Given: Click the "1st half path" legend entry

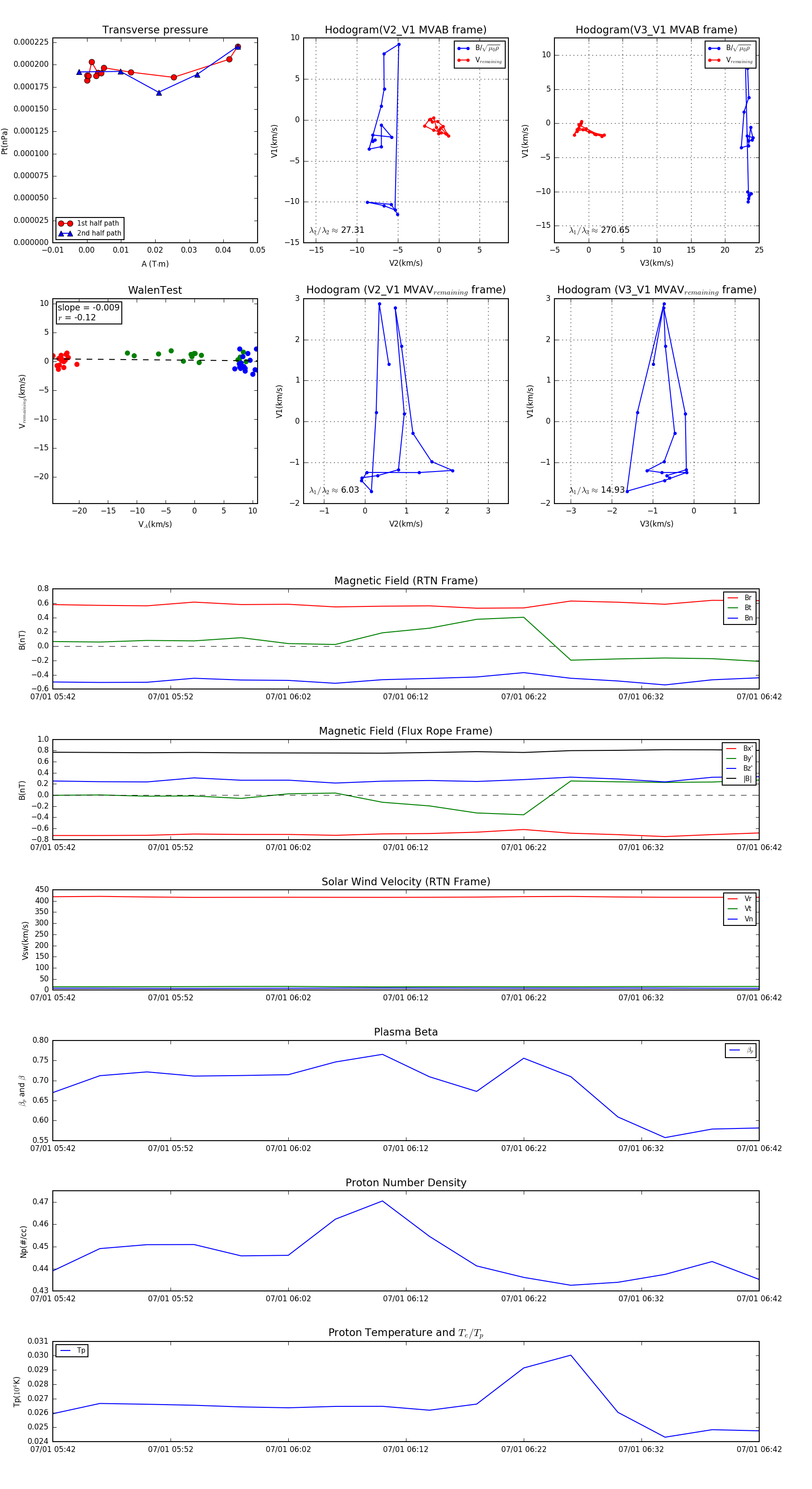Looking at the screenshot, I should click(90, 223).
